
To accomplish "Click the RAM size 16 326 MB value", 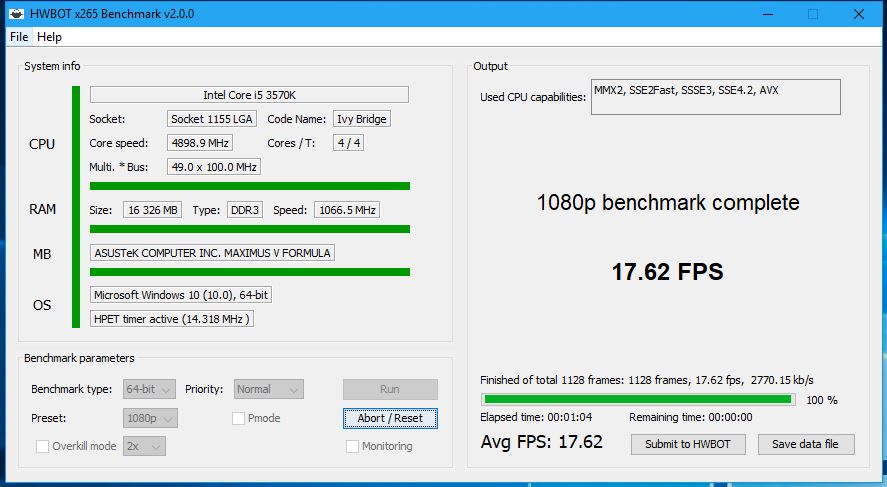I will coord(153,210).
